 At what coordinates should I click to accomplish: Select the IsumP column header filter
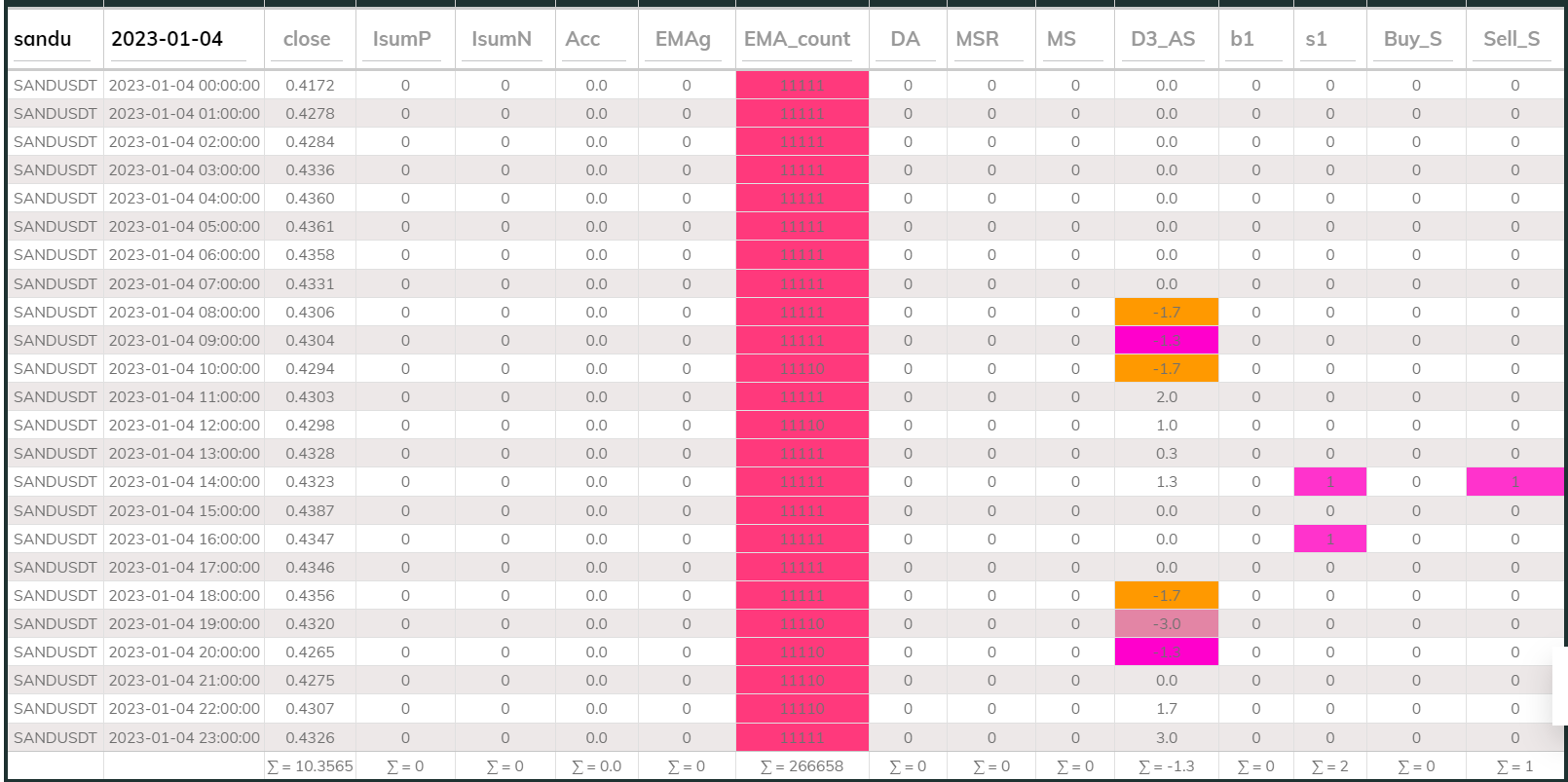(x=402, y=39)
